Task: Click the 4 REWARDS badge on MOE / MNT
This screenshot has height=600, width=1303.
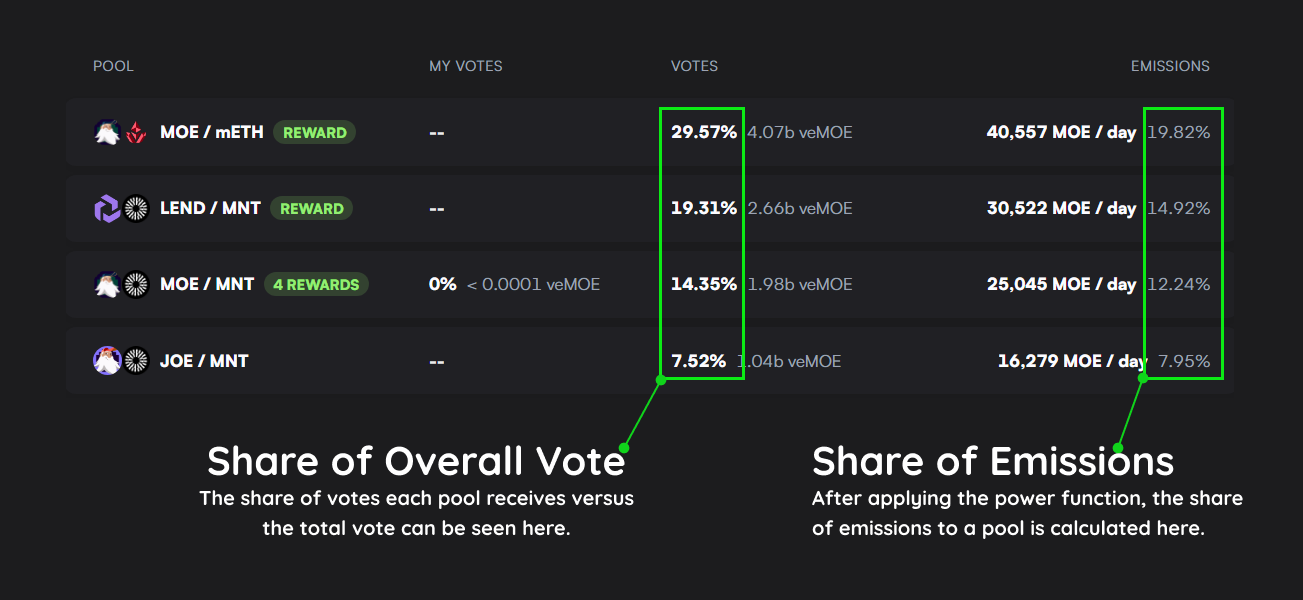Action: (316, 284)
